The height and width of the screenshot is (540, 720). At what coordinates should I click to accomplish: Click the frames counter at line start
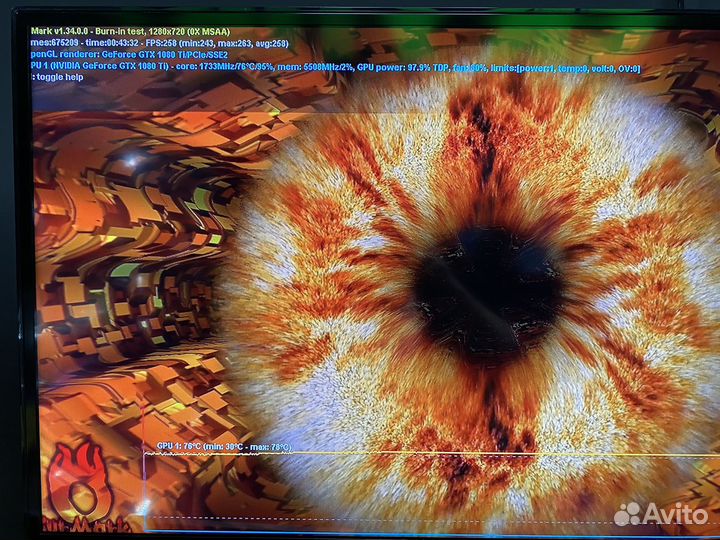[x=58, y=43]
